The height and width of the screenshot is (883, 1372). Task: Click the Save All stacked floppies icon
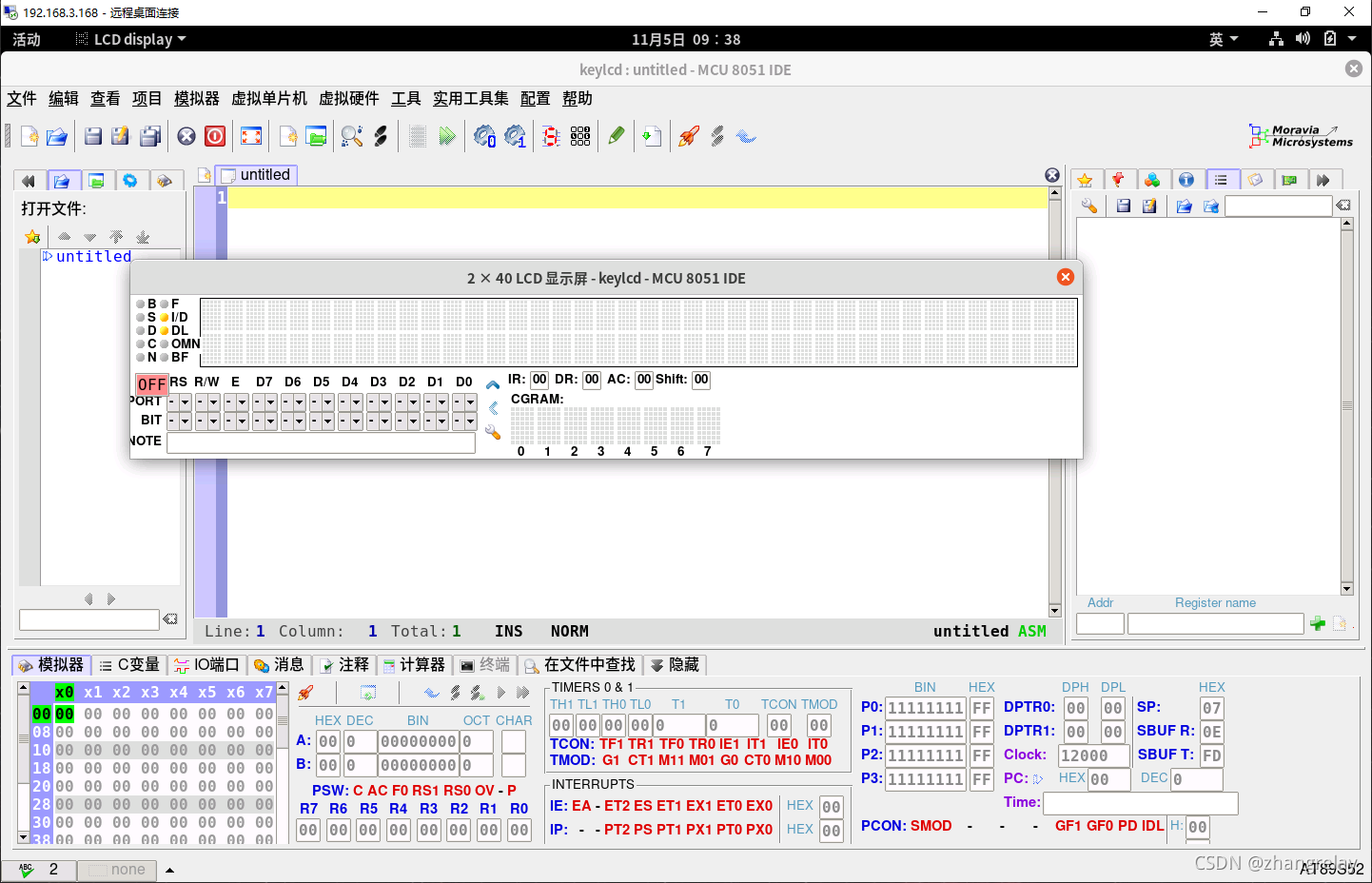[150, 136]
